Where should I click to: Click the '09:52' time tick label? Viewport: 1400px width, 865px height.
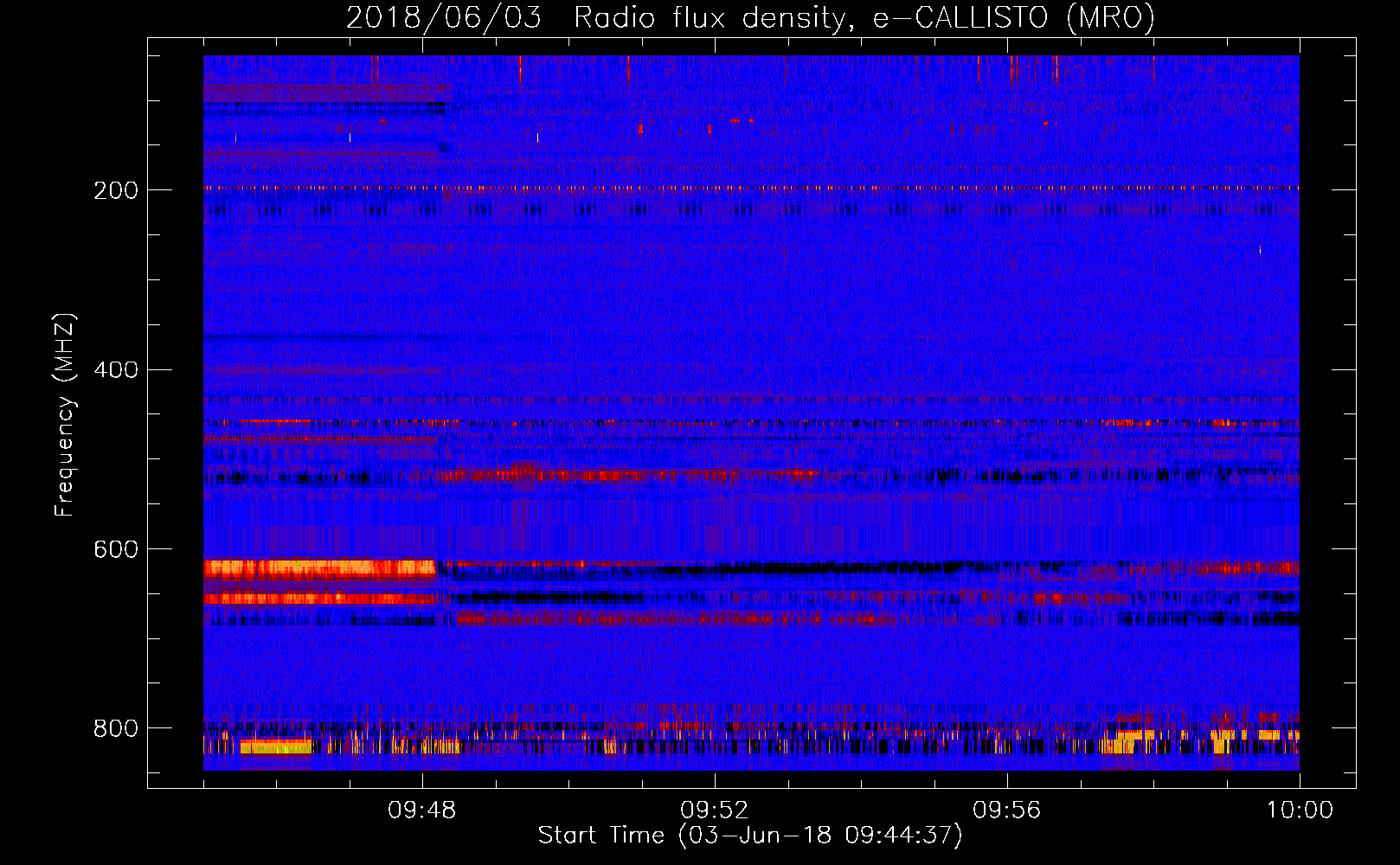tap(715, 811)
